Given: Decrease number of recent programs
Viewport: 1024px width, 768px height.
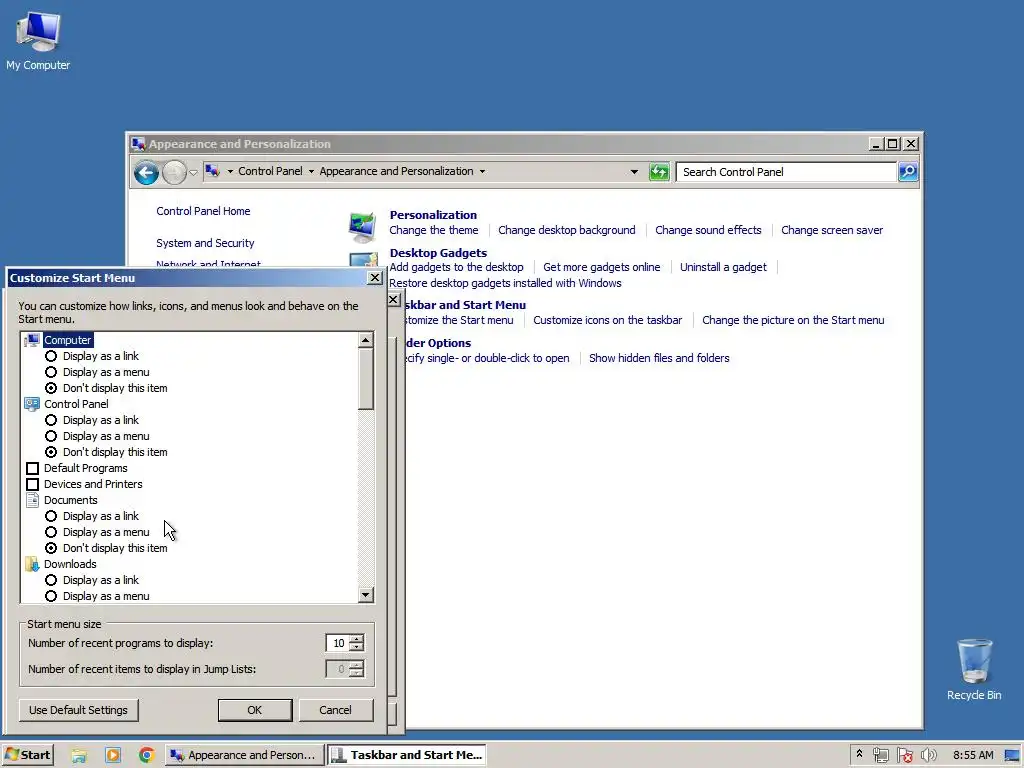Looking at the screenshot, I should click(x=357, y=647).
